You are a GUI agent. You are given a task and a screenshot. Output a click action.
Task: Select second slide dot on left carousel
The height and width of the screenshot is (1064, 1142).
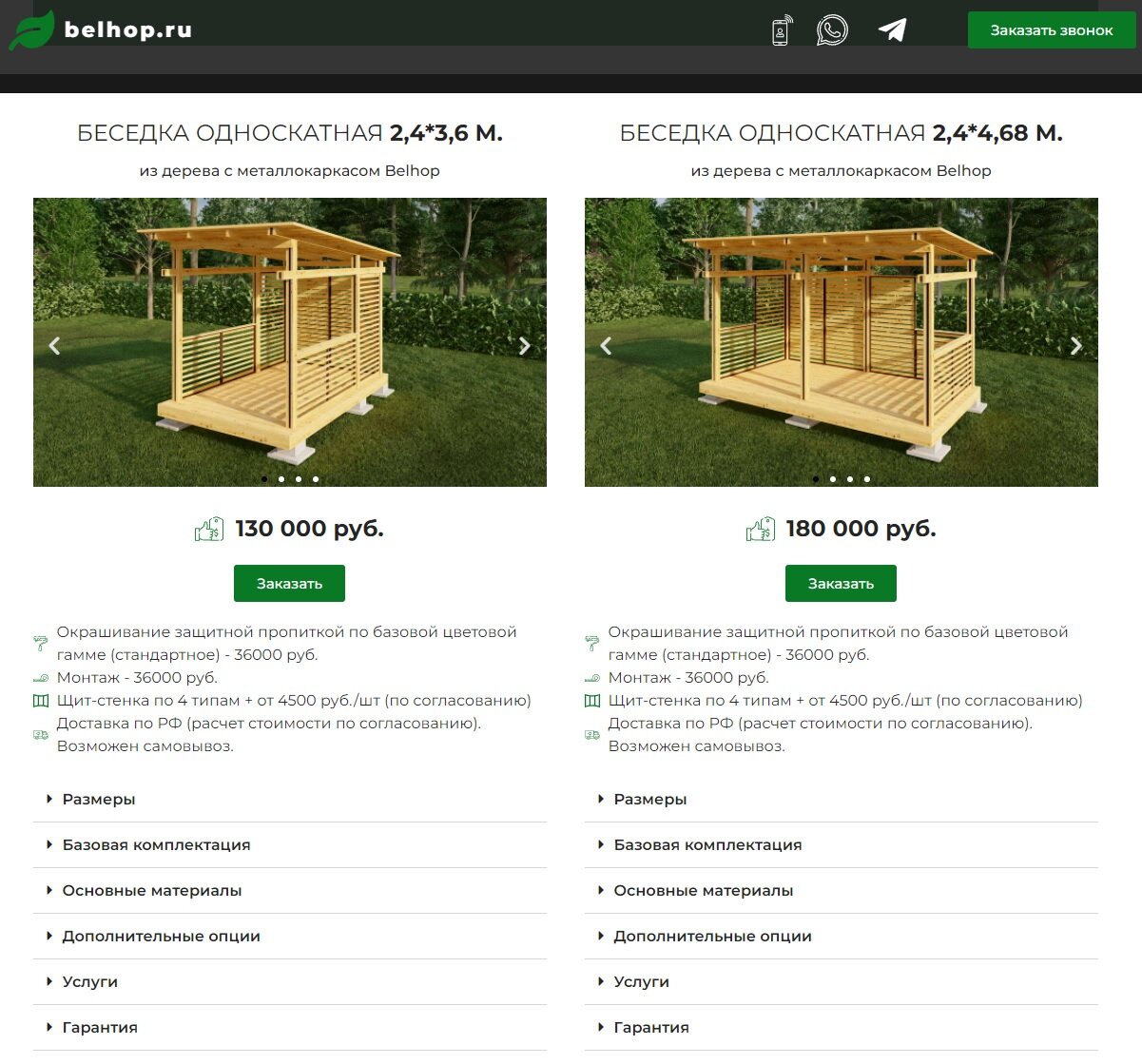click(281, 479)
